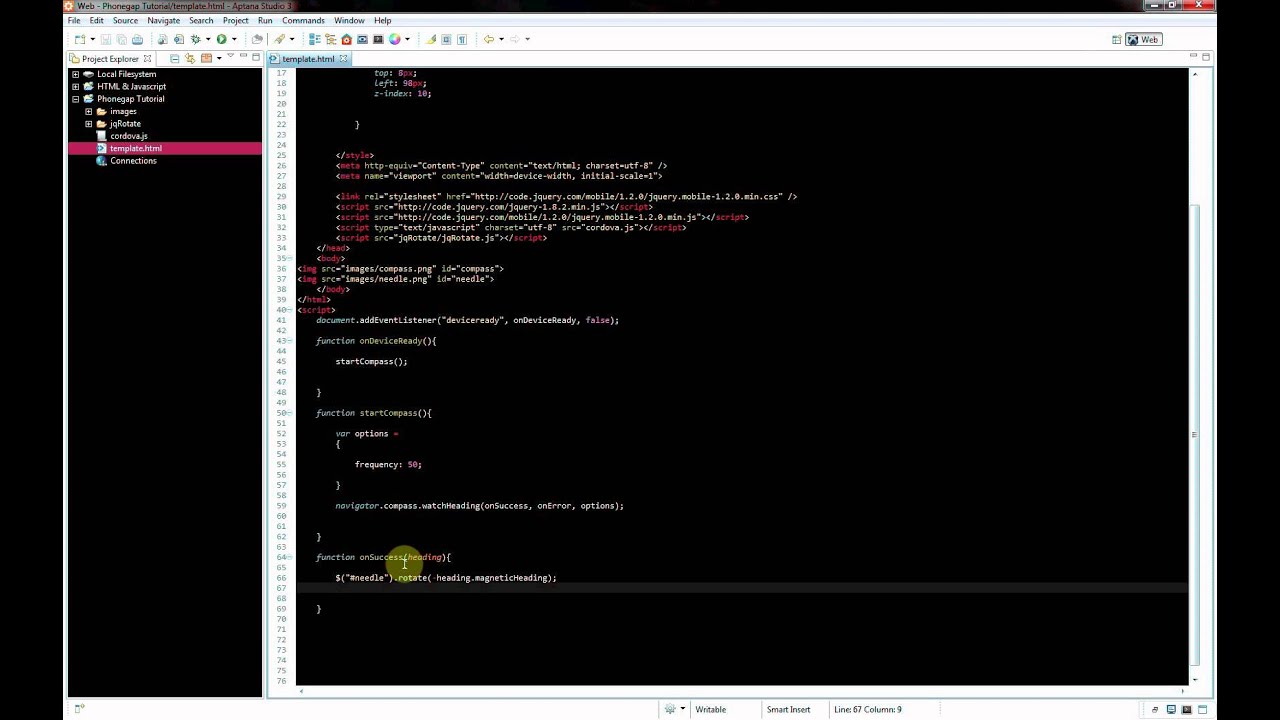Image resolution: width=1280 pixels, height=720 pixels.
Task: Click the Save toolbar icon
Action: point(106,39)
